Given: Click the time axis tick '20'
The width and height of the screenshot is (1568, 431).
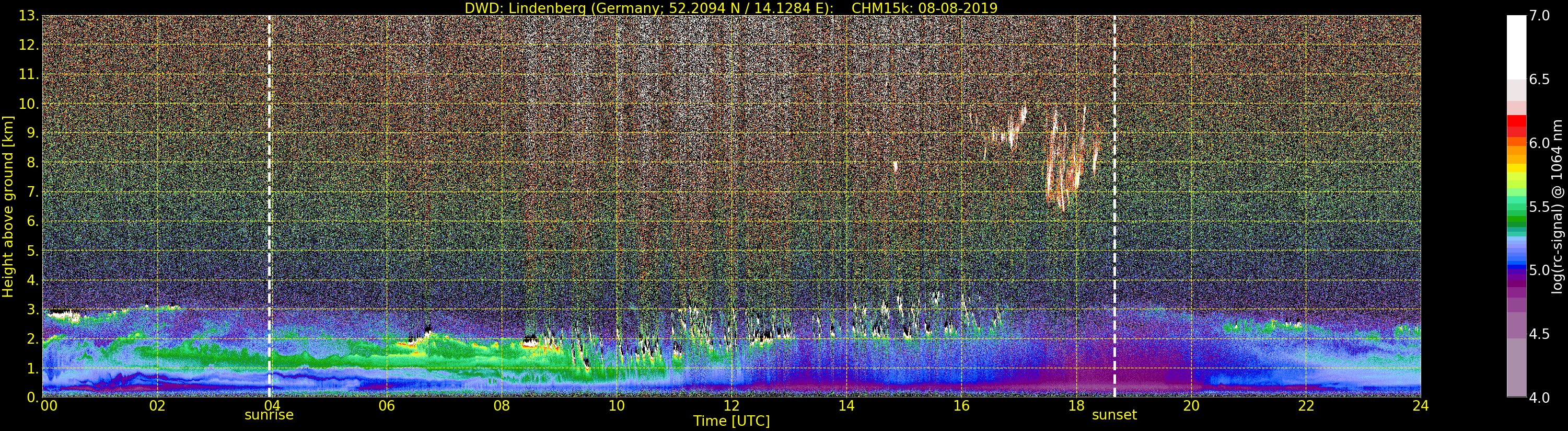Looking at the screenshot, I should (x=1191, y=406).
